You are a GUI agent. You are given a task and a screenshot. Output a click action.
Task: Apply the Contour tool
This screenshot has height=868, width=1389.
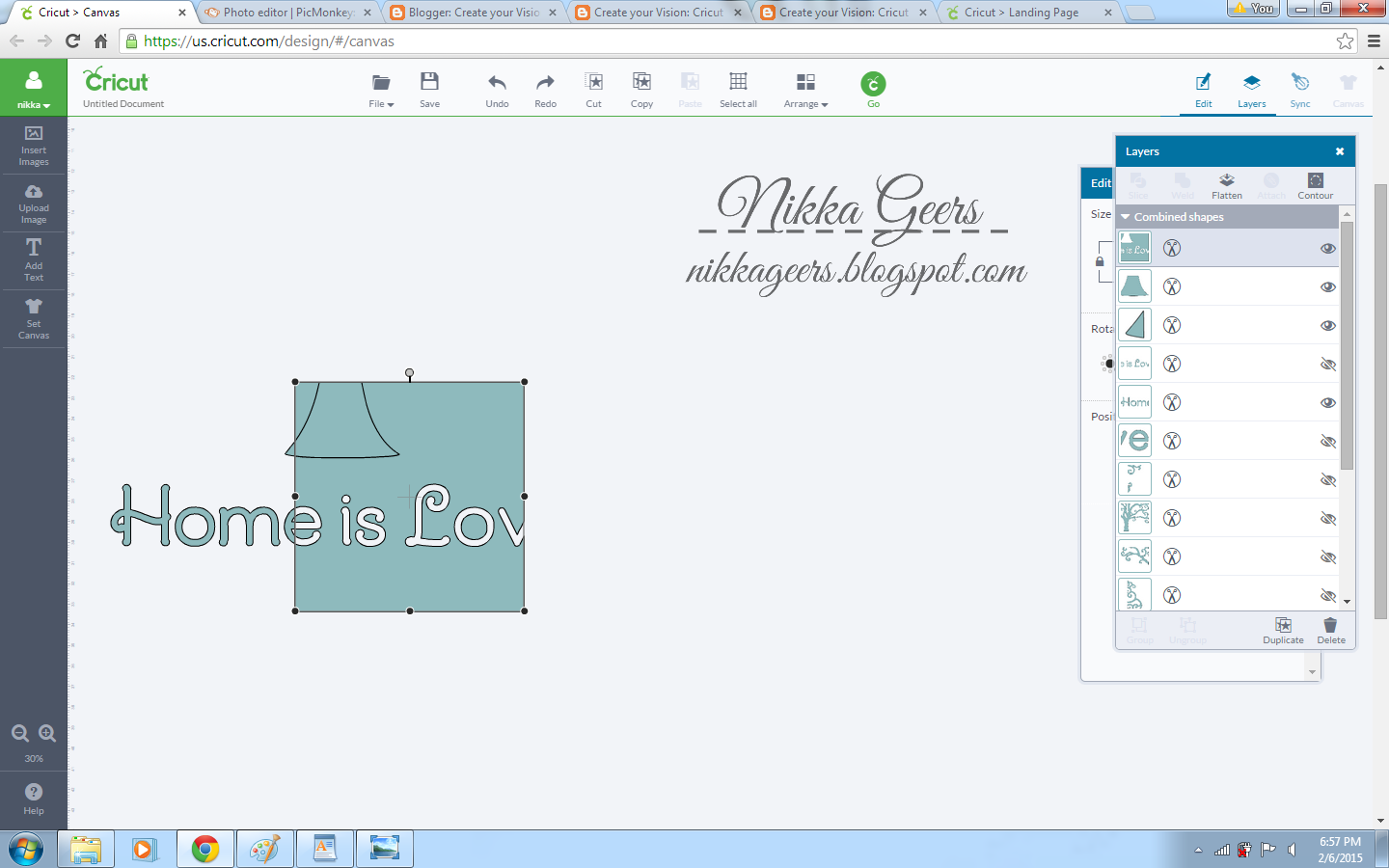tap(1315, 184)
